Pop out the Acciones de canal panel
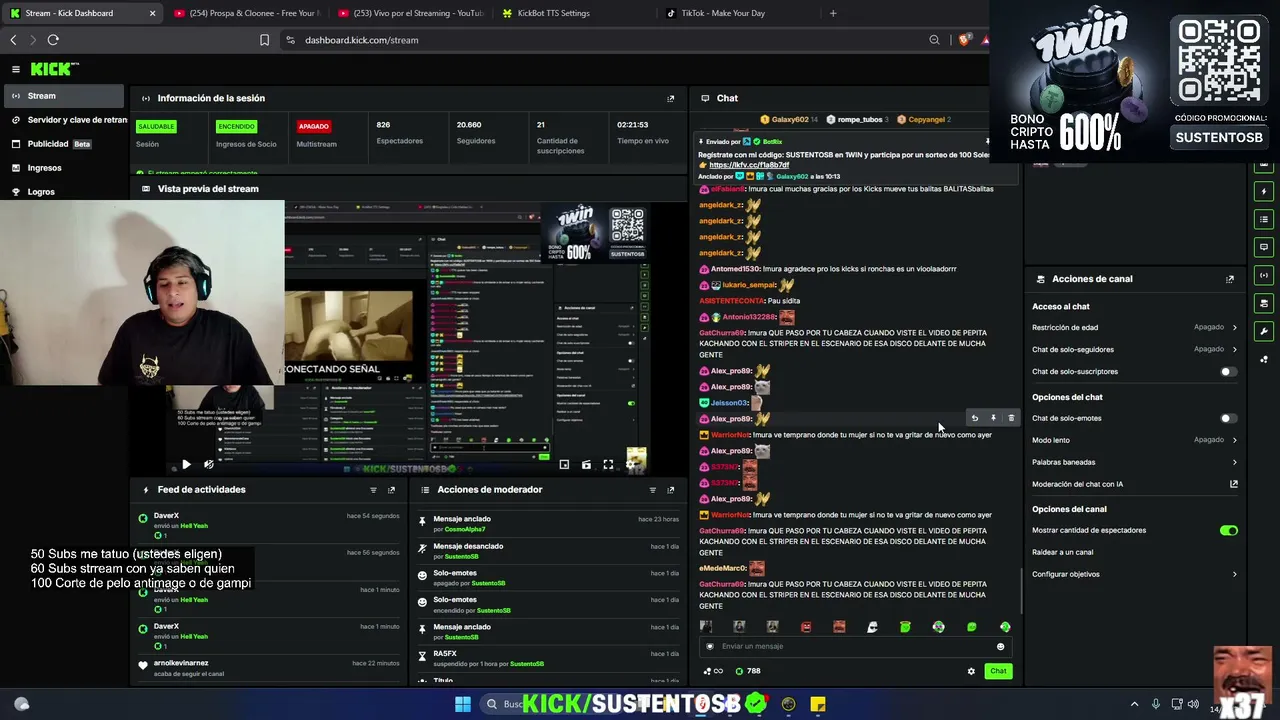This screenshot has height=720, width=1280. click(x=1230, y=279)
